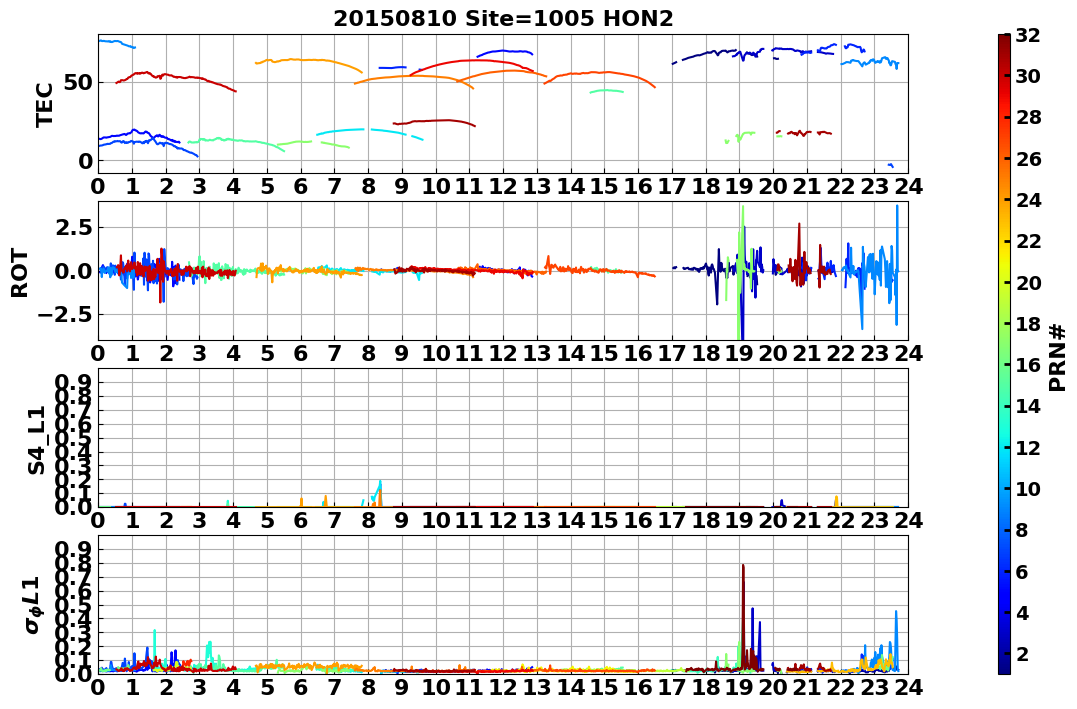Select colorbar tick label 14
This screenshot has width=1077, height=709.
click(x=1028, y=405)
